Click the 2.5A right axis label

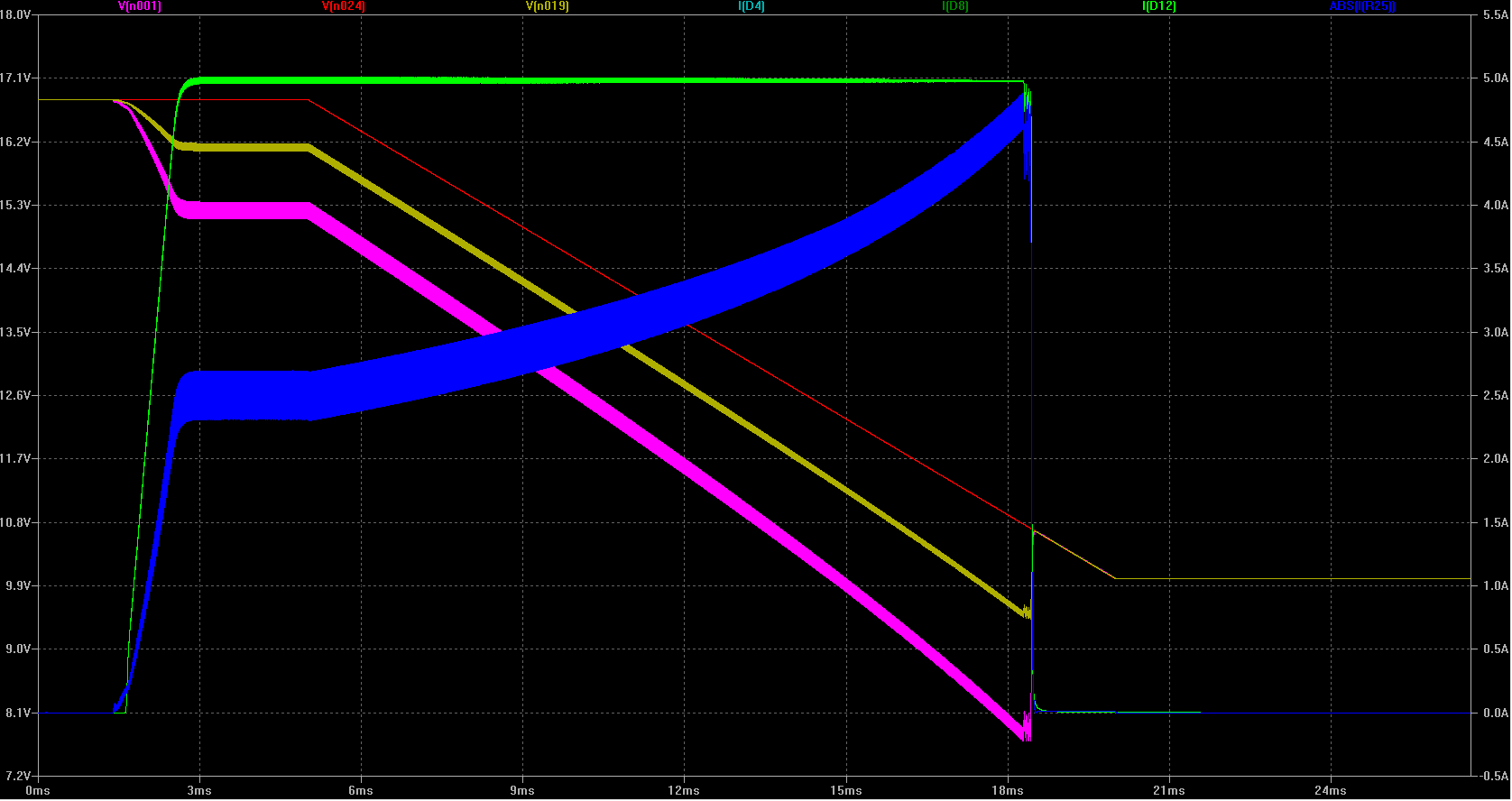click(x=1496, y=395)
